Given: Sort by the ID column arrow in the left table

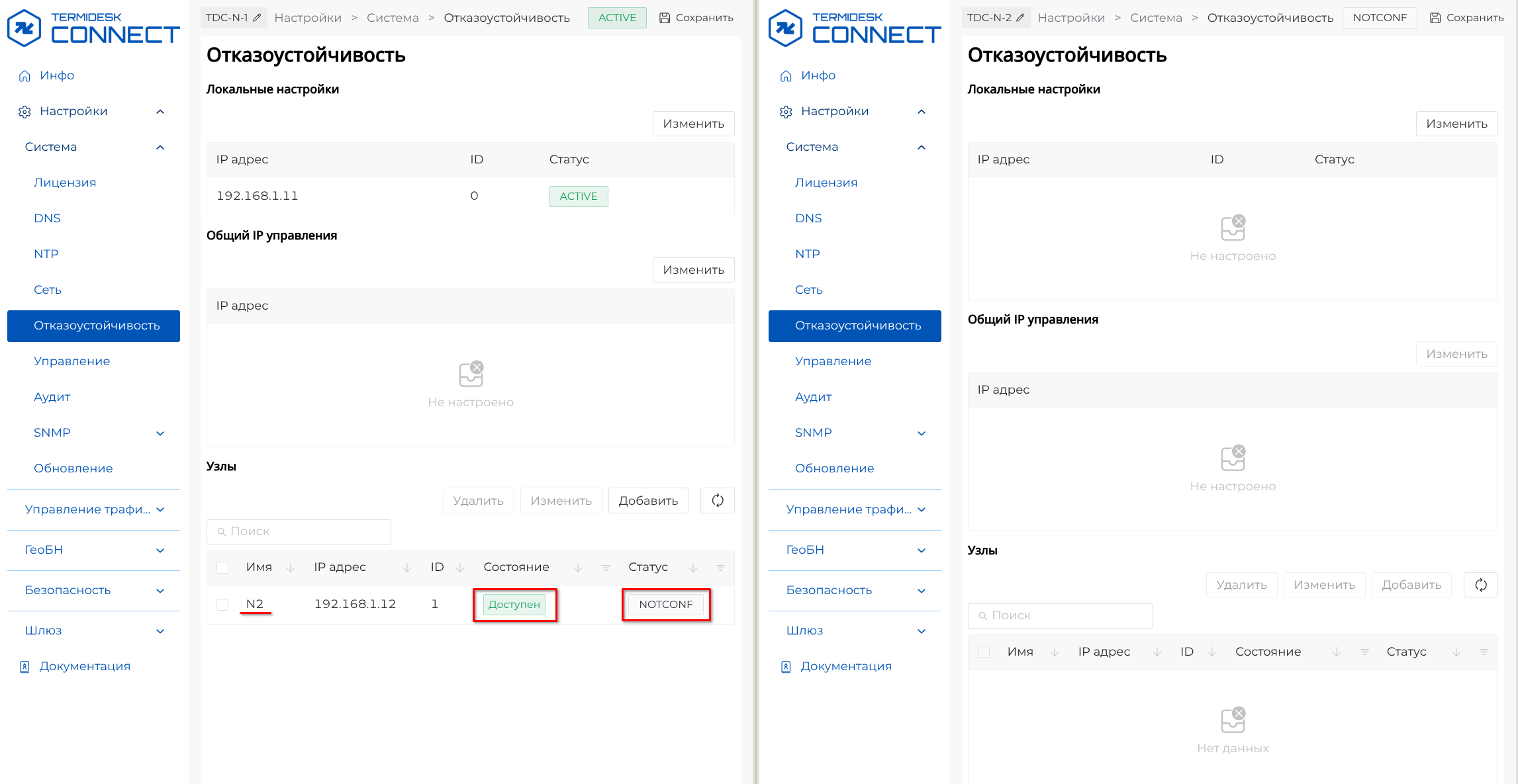Looking at the screenshot, I should pyautogui.click(x=460, y=568).
